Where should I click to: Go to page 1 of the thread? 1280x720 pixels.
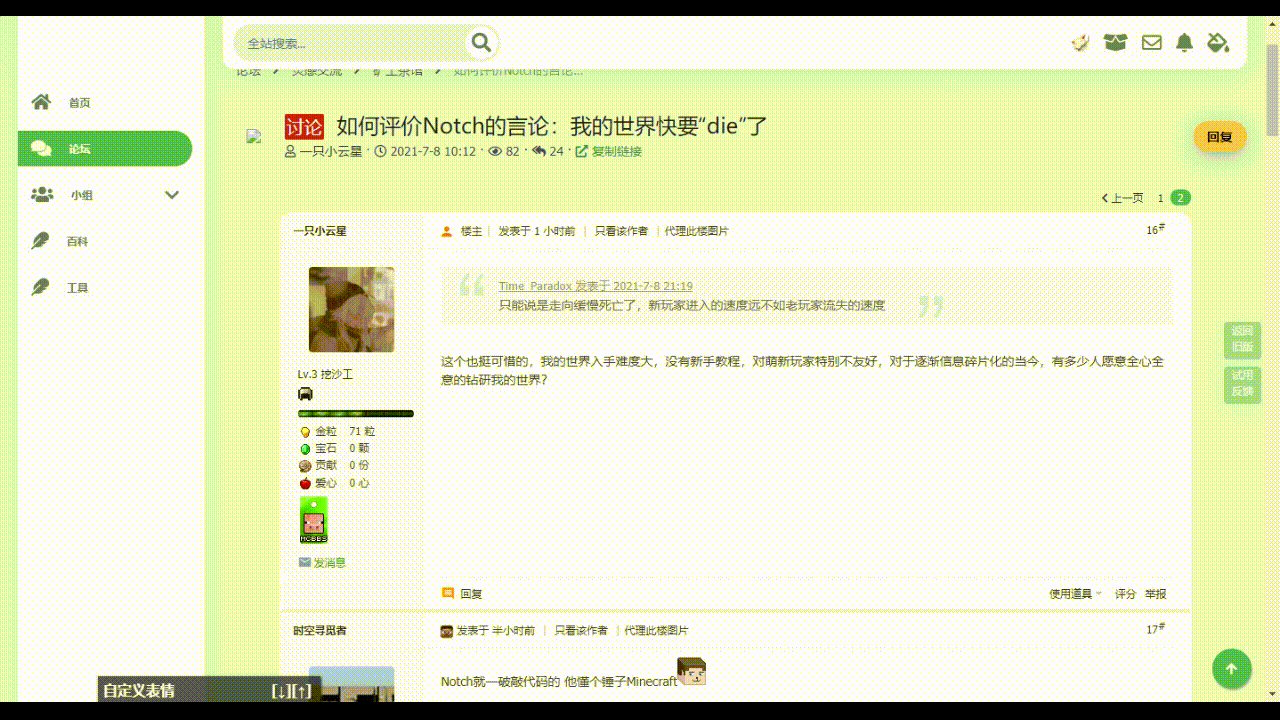click(x=1160, y=198)
